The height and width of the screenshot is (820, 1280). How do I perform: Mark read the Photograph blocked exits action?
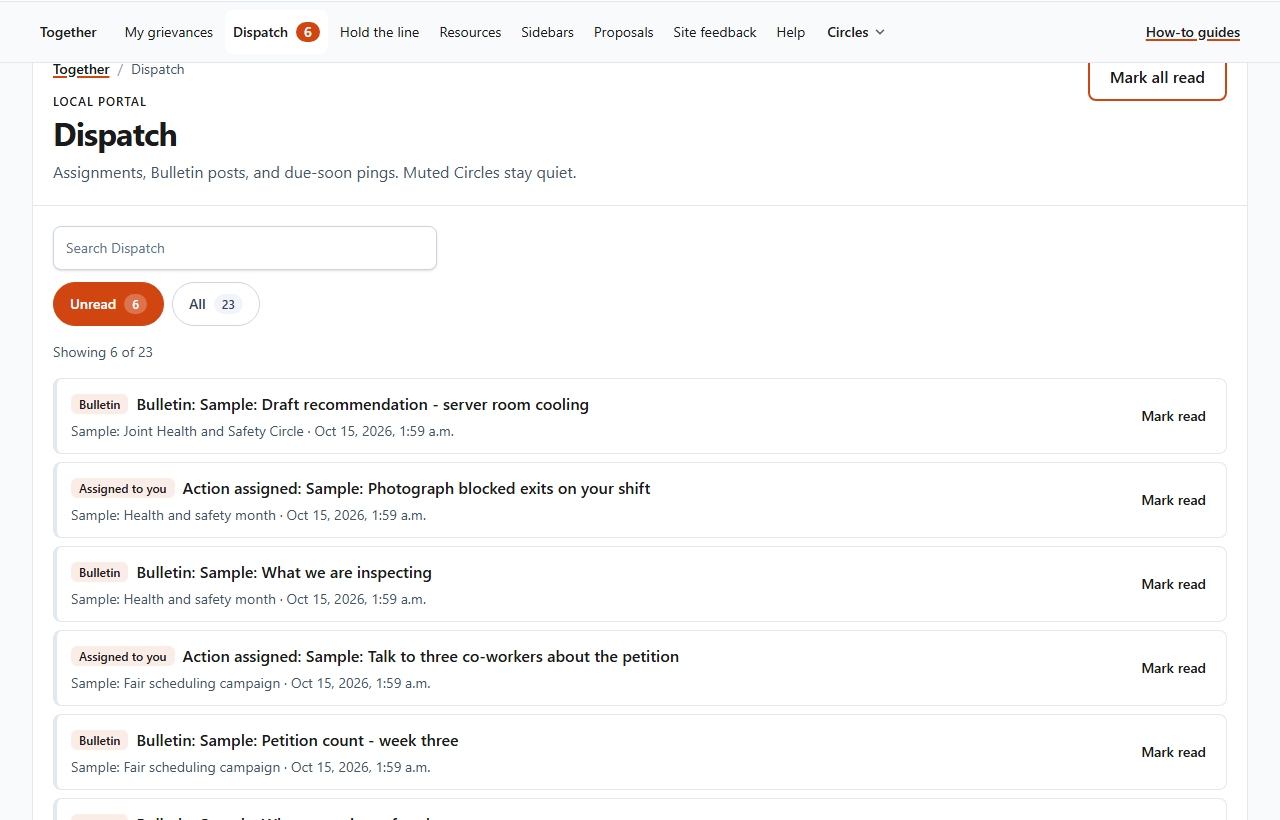click(x=1173, y=500)
